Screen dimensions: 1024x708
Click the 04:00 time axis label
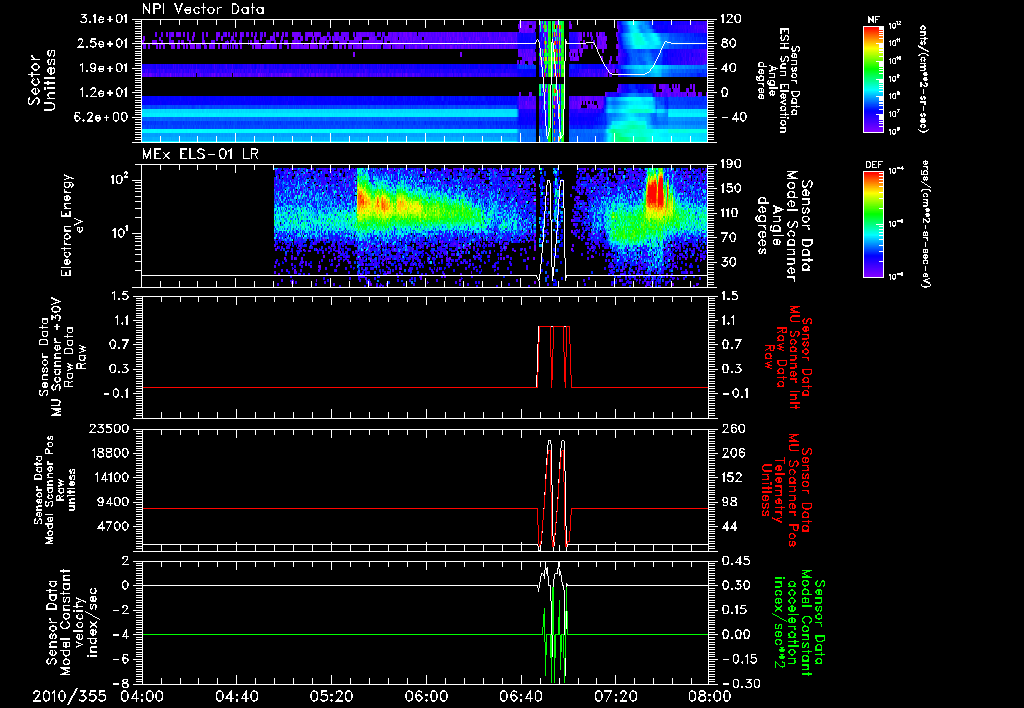click(x=143, y=696)
